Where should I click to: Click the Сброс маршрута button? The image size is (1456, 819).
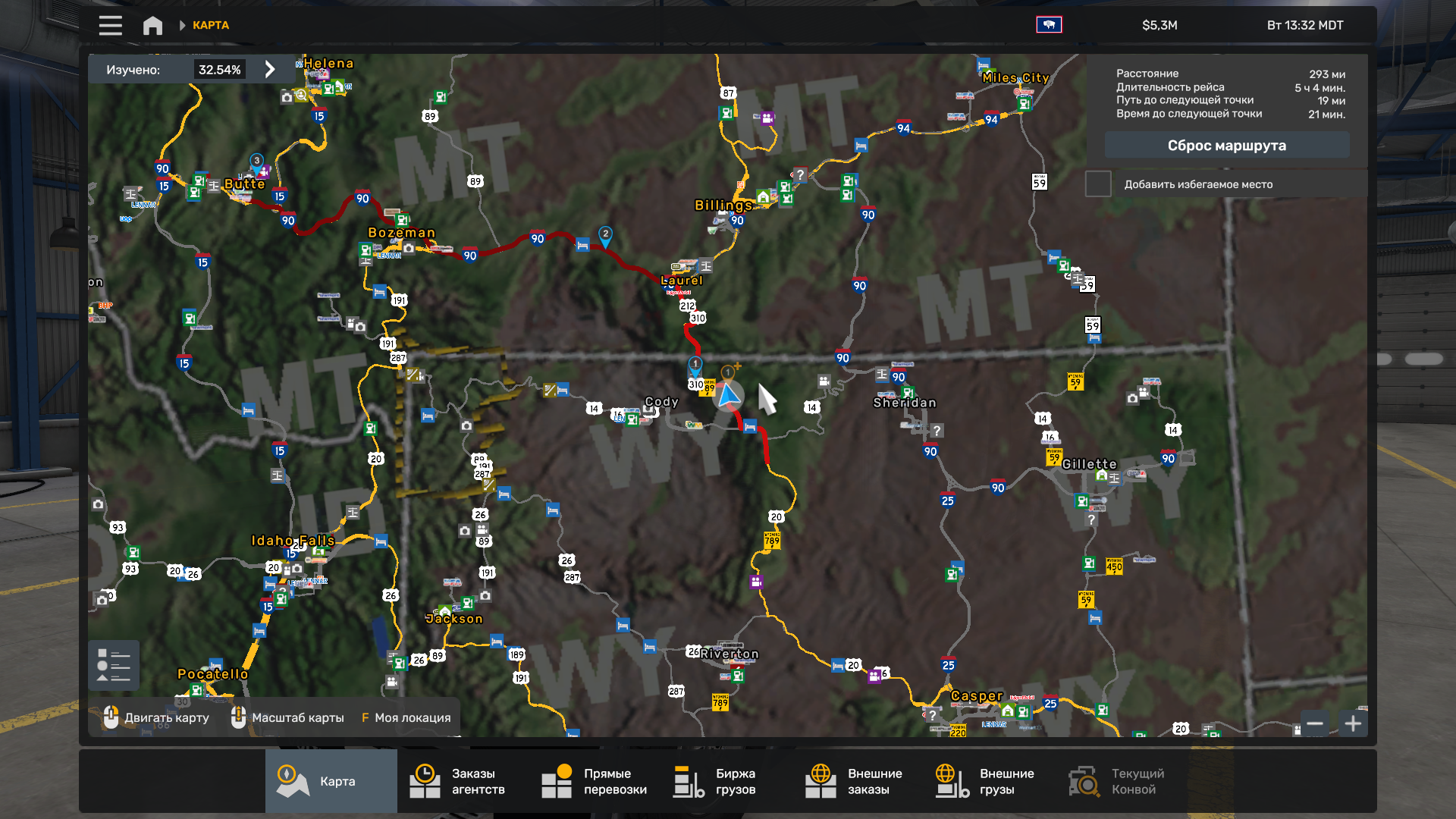pos(1226,145)
